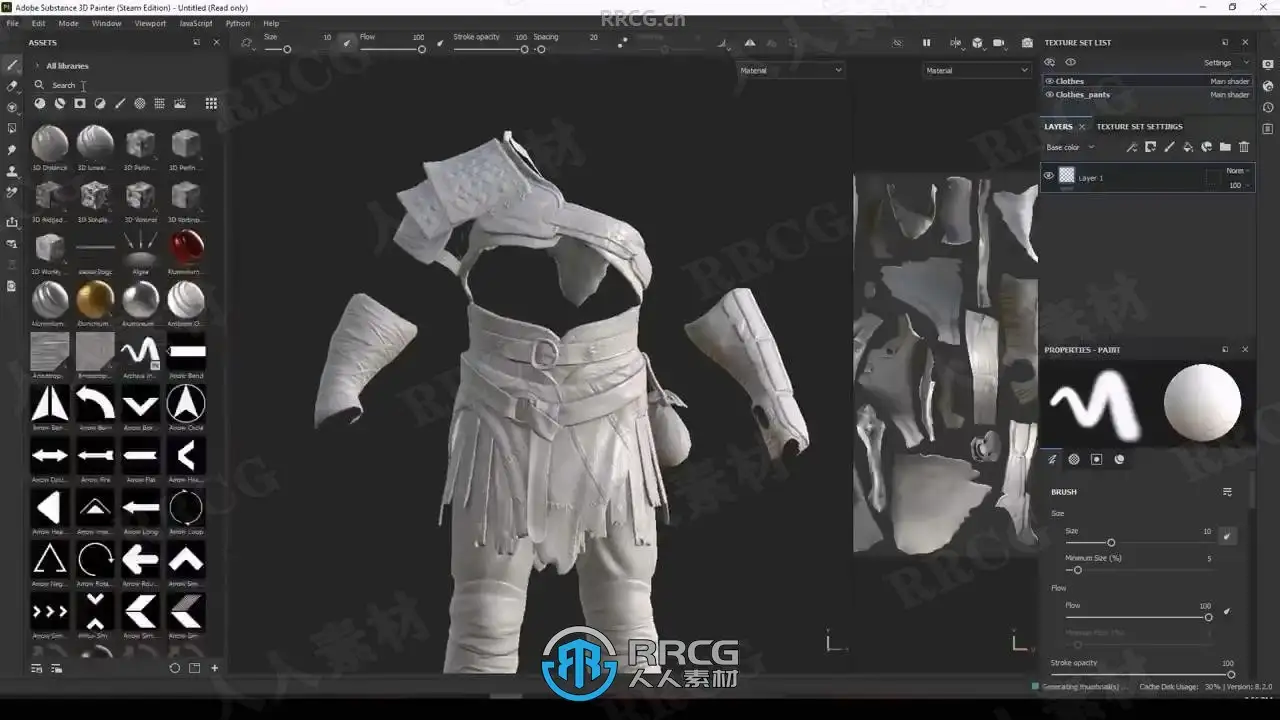The image size is (1280, 720).
Task: Adjust the Minimum Size slider handle
Action: coord(1077,570)
